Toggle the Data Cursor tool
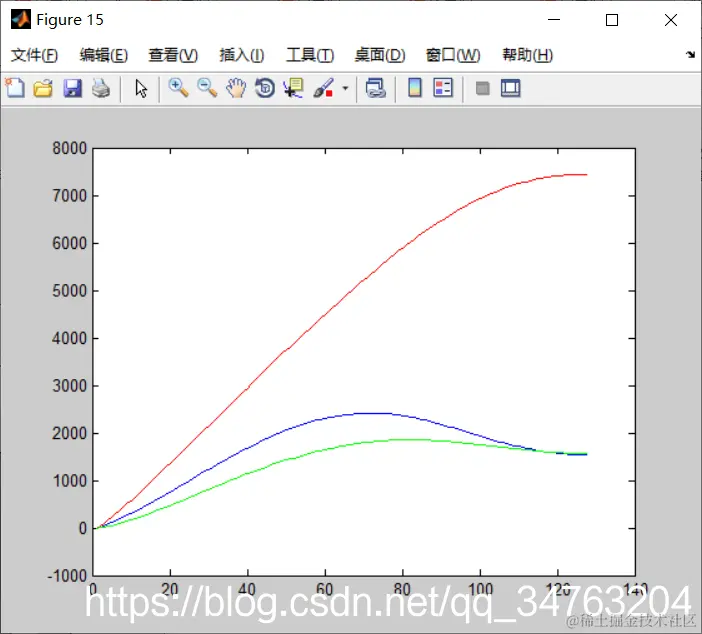Screen dimensions: 702x634 click(x=294, y=88)
